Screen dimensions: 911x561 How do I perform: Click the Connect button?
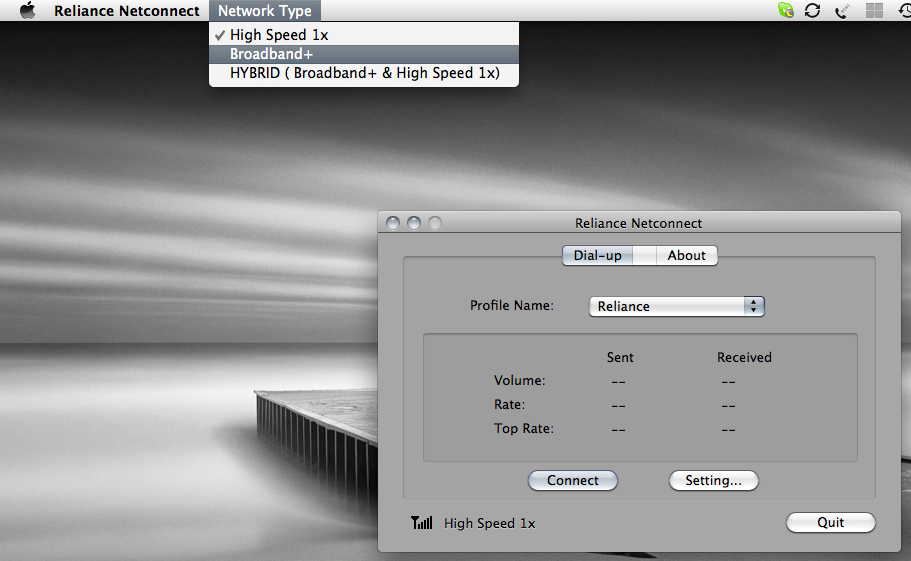572,480
